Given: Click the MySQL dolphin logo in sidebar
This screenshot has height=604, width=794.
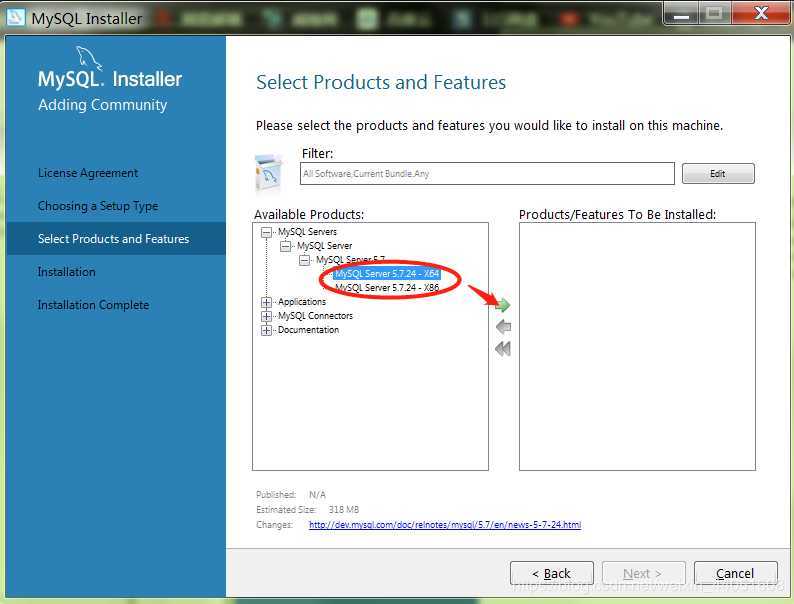Looking at the screenshot, I should pos(89,58).
